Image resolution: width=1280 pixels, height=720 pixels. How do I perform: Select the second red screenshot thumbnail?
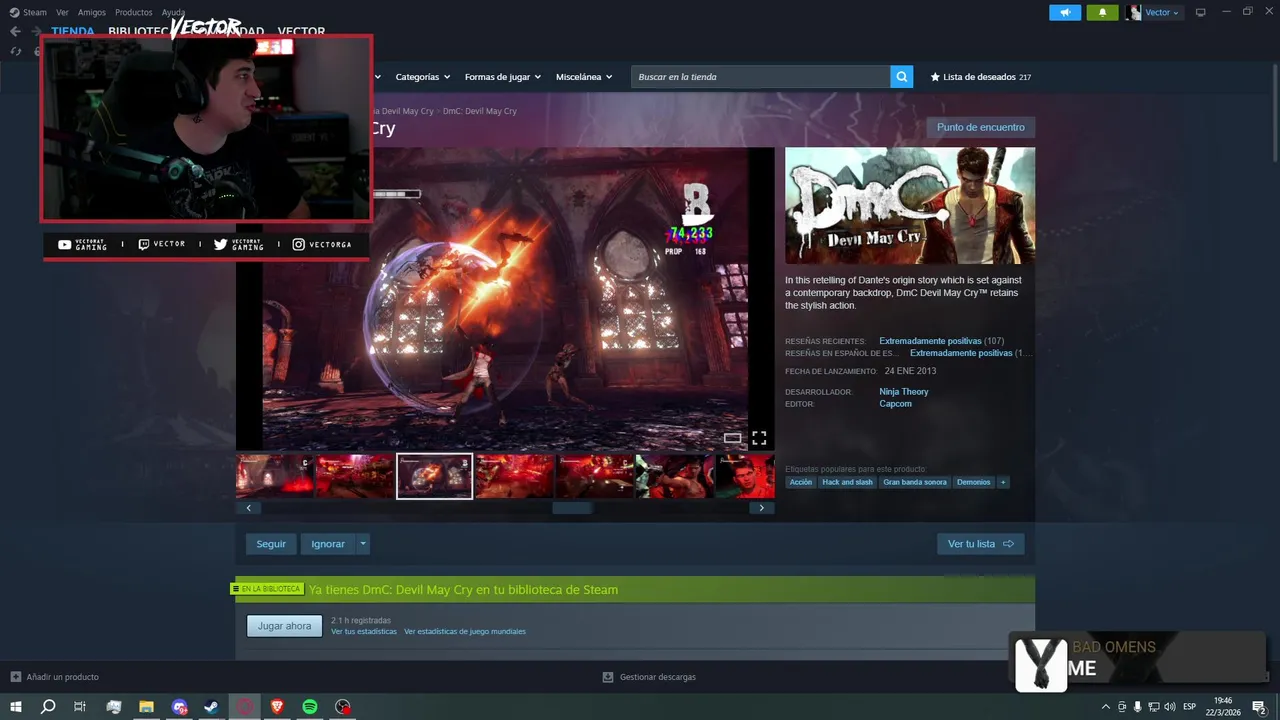(x=354, y=476)
